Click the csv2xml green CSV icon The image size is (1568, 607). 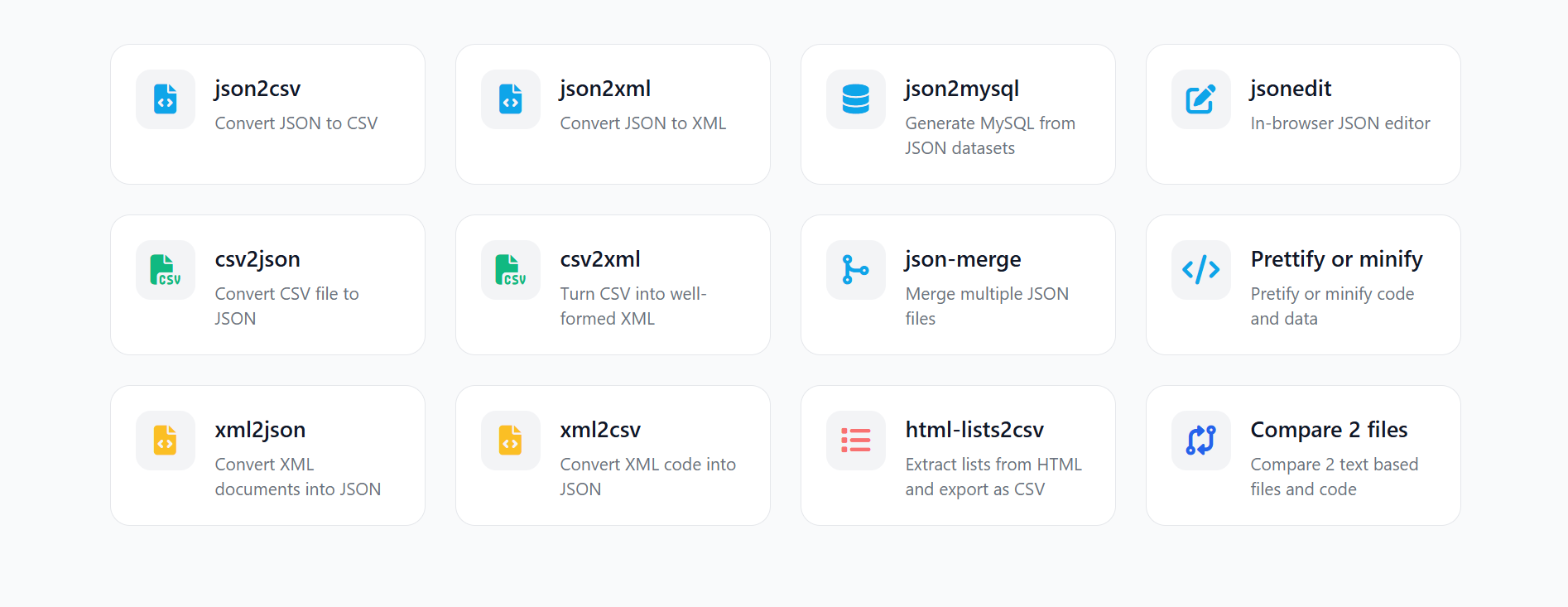click(x=511, y=270)
